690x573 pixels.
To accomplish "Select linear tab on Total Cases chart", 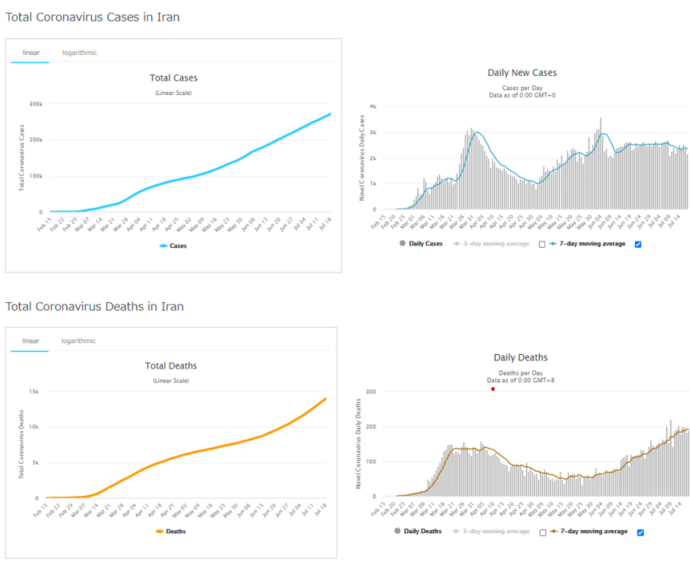I will tap(30, 53).
